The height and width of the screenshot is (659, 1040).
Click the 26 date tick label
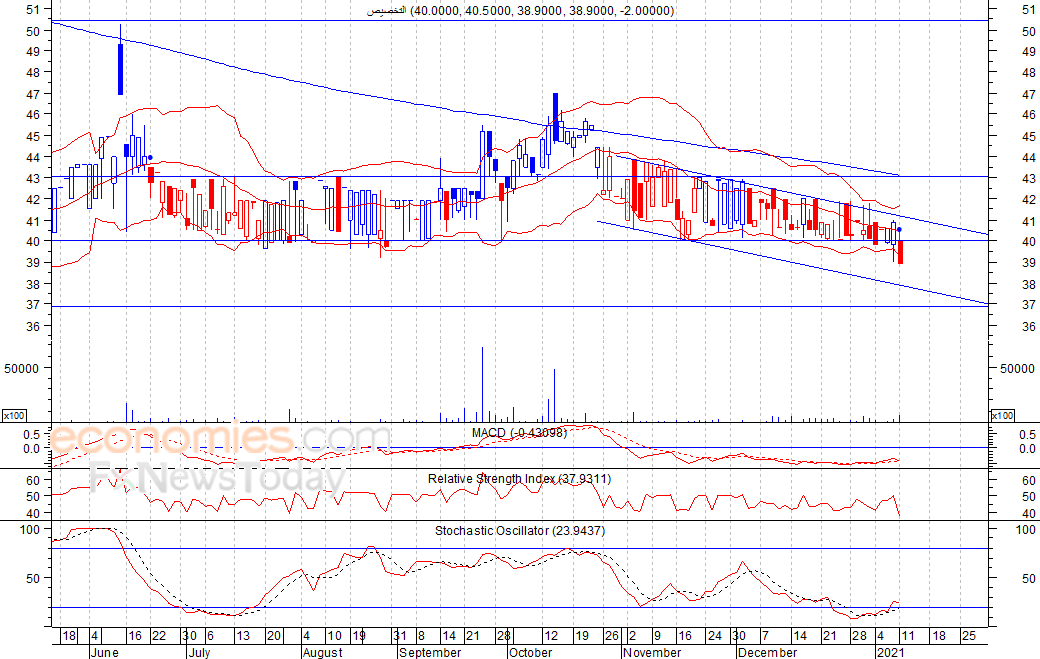[612, 636]
